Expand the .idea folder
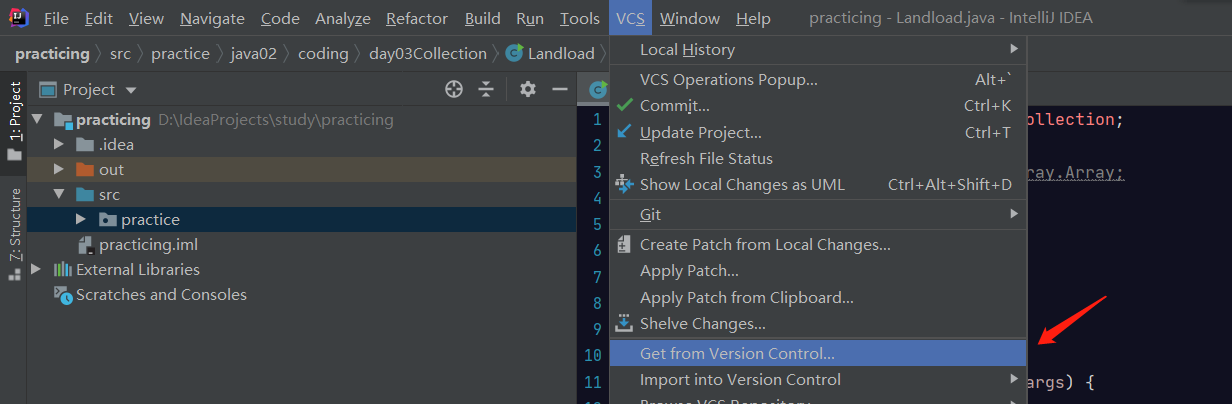The image size is (1232, 404). pos(59,145)
